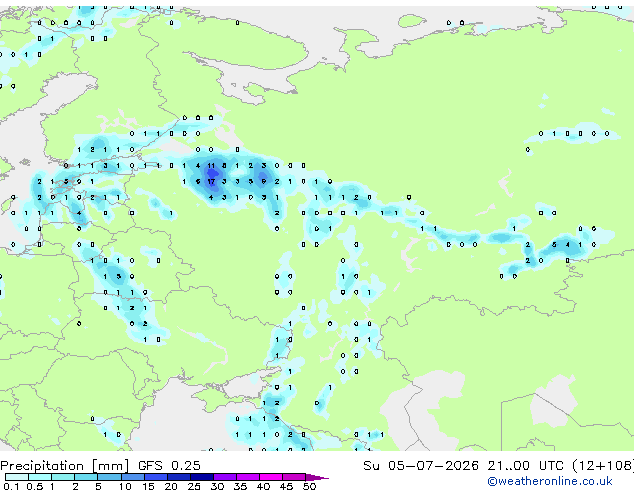Click the "GFS 0.25" model label
This screenshot has height=490, width=634.
(169, 466)
